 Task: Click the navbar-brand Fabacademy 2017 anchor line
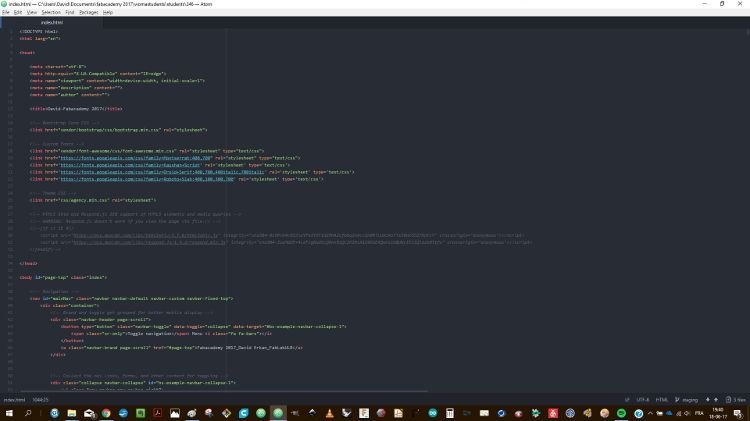pos(182,348)
